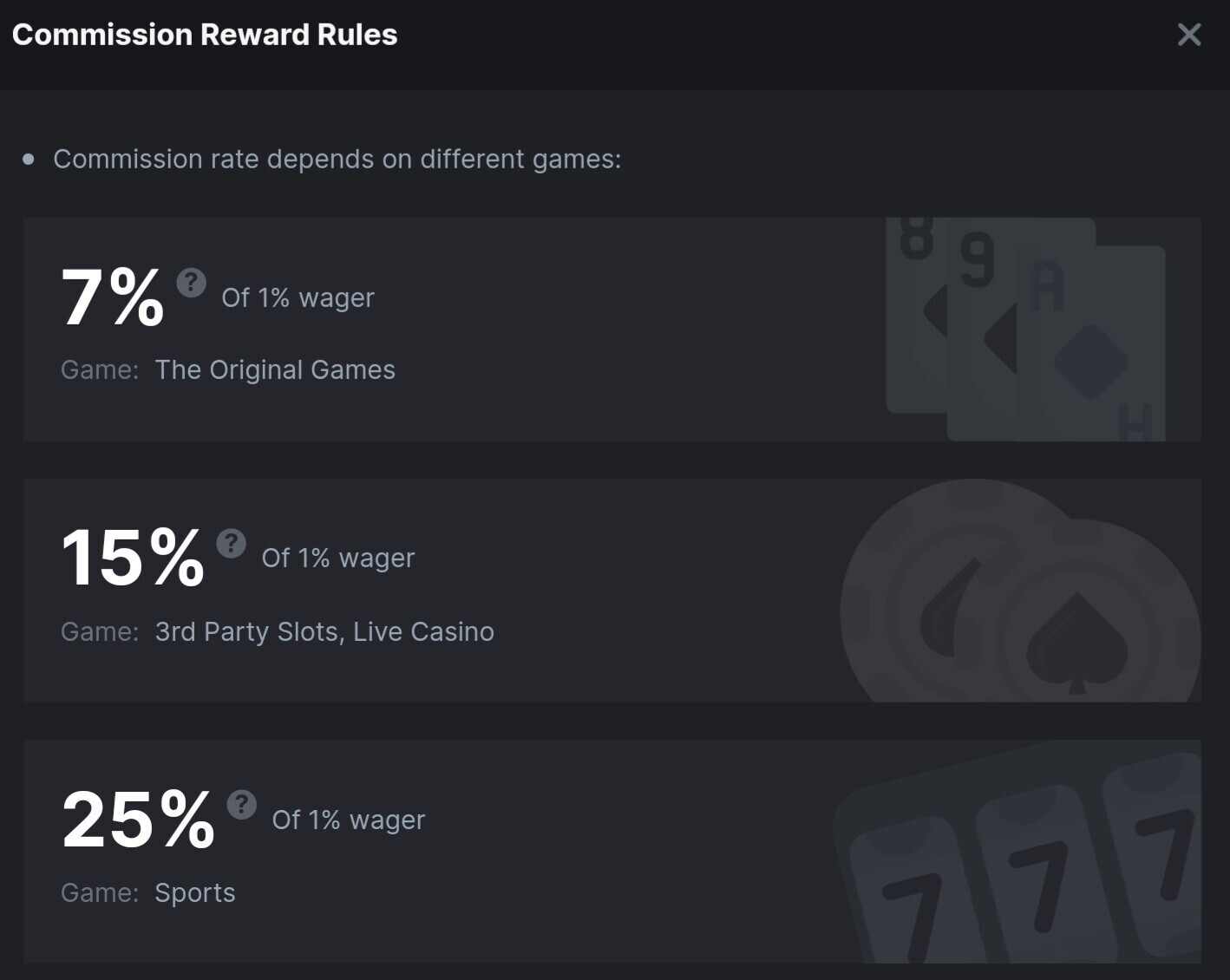Select the 15% commission rate text
1230x980 pixels.
coord(133,558)
